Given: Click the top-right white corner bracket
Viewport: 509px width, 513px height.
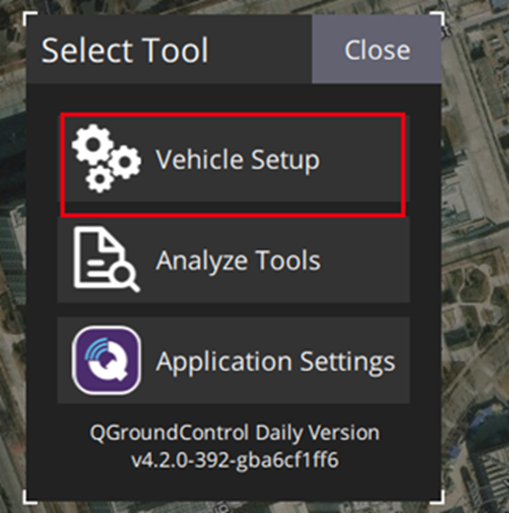Looking at the screenshot, I should [438, 18].
